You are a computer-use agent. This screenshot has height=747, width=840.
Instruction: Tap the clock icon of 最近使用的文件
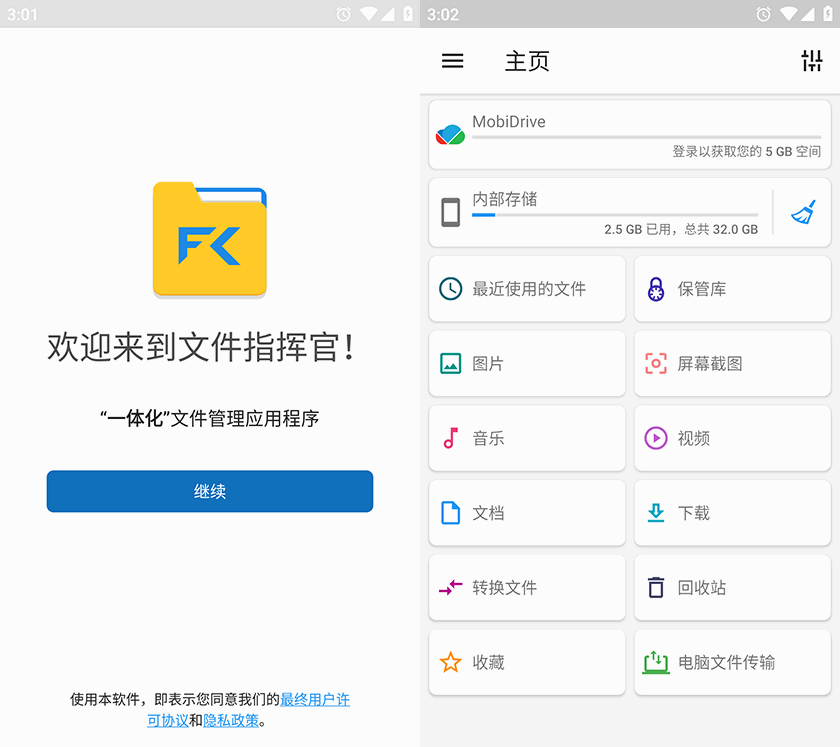451,289
